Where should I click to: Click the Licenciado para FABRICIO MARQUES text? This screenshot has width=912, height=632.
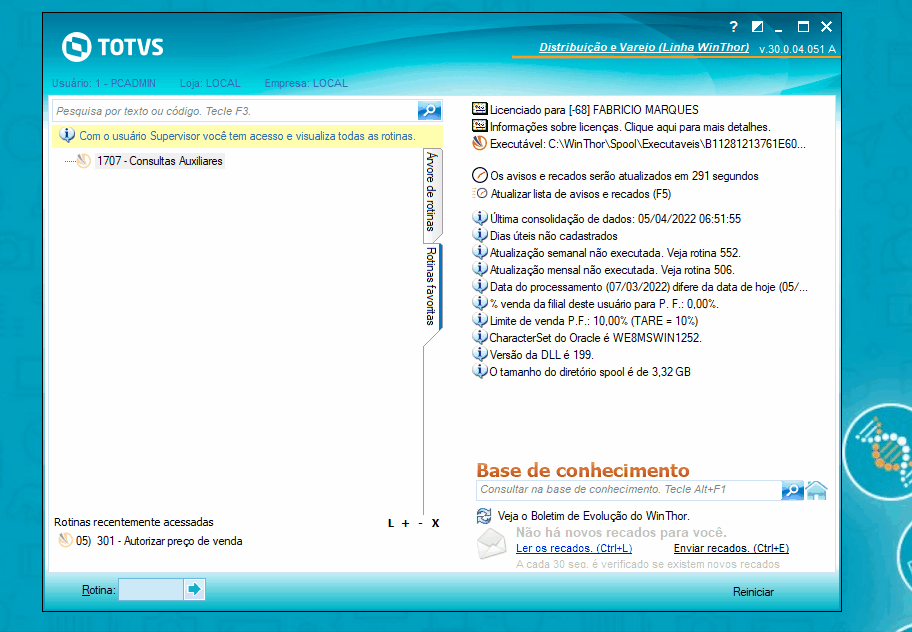pyautogui.click(x=594, y=110)
